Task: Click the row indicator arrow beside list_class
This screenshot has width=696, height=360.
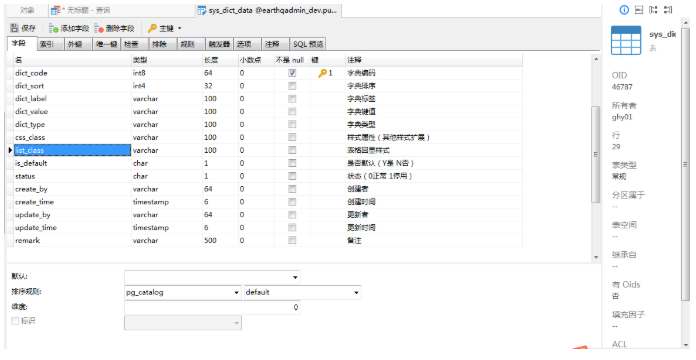Action: pos(10,150)
